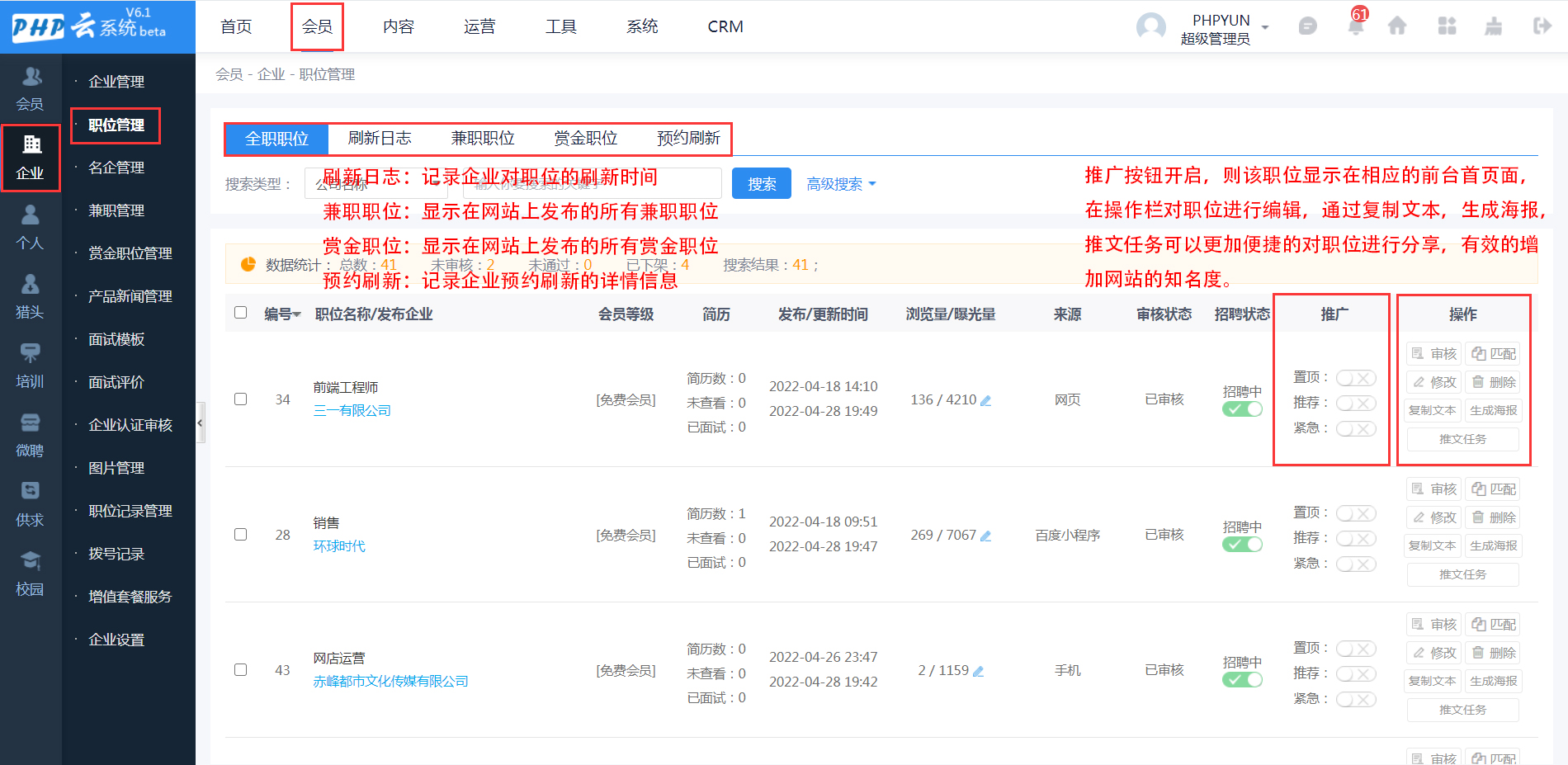Open 名企管理 in sidebar submenu

pyautogui.click(x=116, y=168)
